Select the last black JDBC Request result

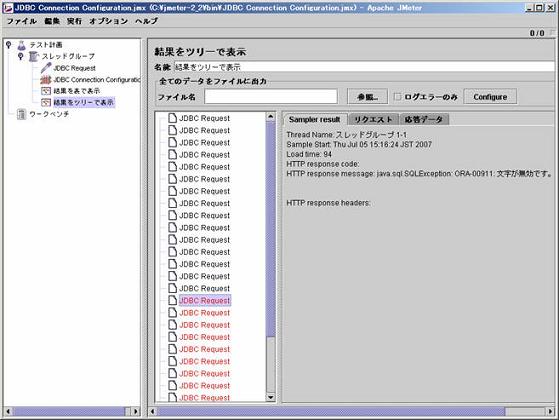click(x=205, y=288)
